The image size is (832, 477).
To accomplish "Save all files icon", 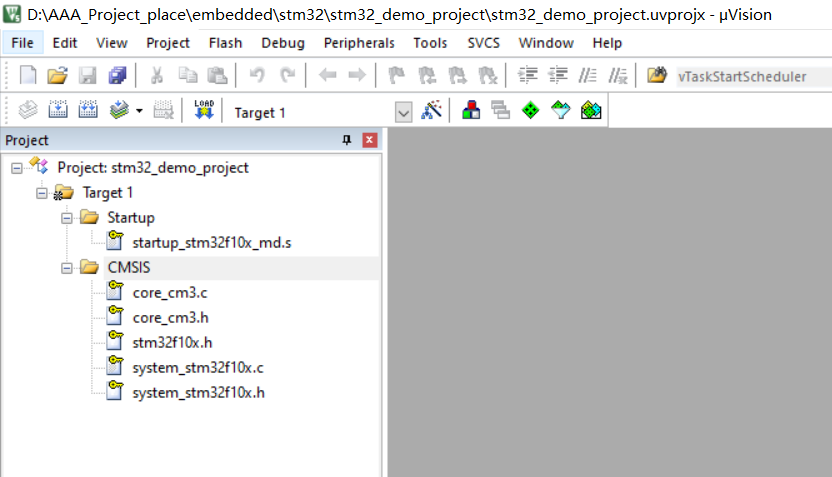I will pos(118,75).
